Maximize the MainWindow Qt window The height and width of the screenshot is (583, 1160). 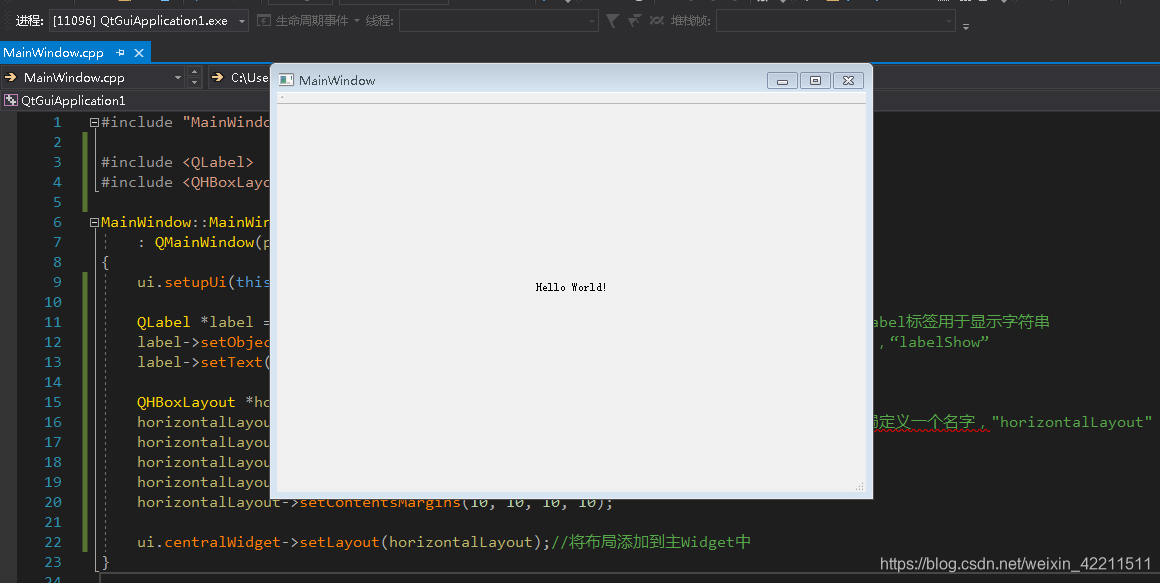tap(815, 80)
